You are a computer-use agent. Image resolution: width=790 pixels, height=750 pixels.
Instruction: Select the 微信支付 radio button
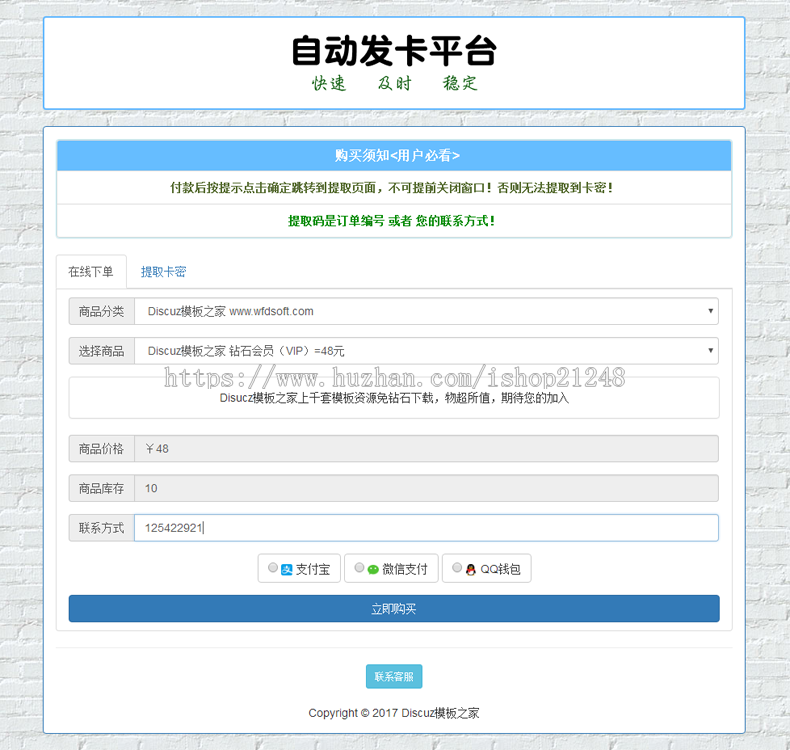pos(359,568)
